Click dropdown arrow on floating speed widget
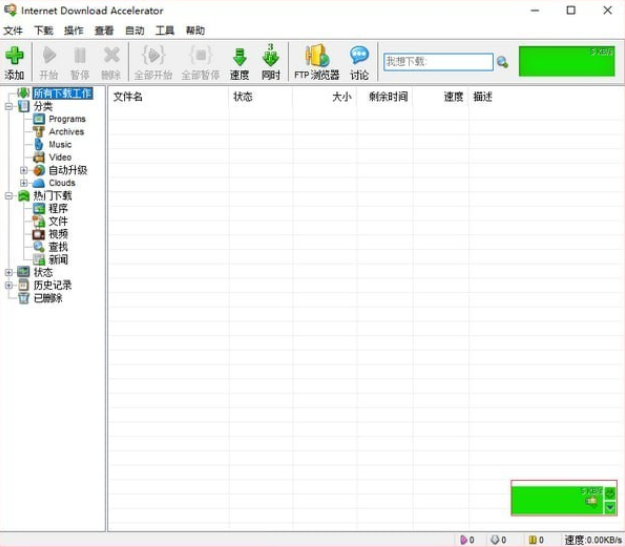Screen dimensions: 625x547 [610, 507]
